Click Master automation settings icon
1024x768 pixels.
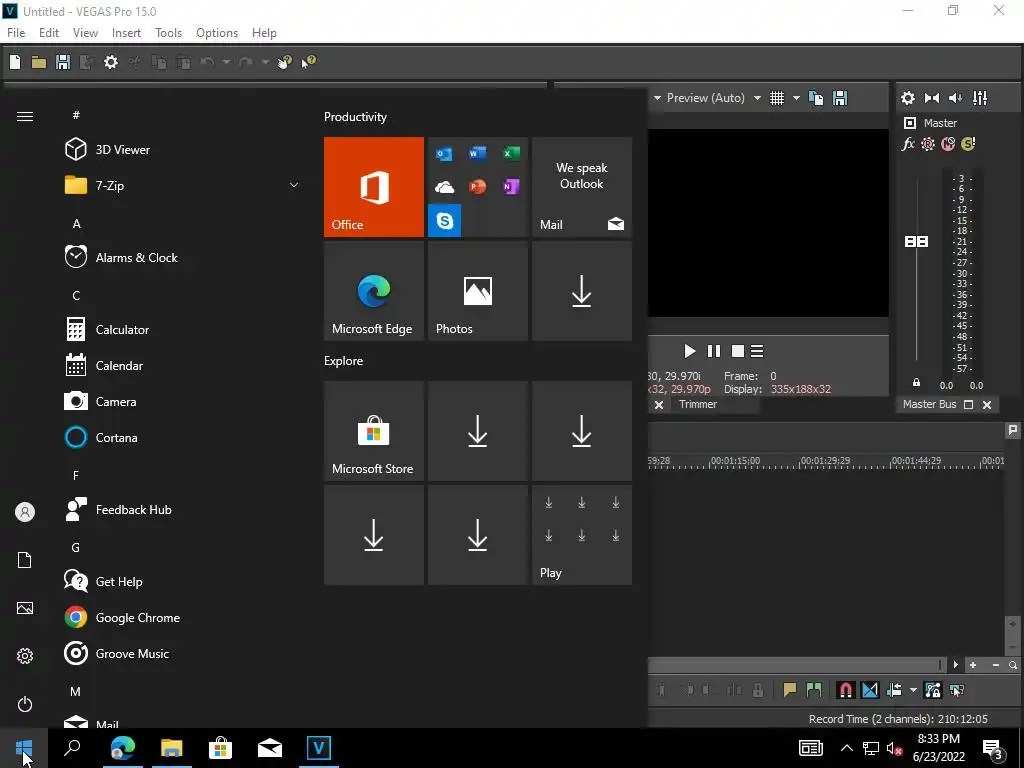pos(928,144)
